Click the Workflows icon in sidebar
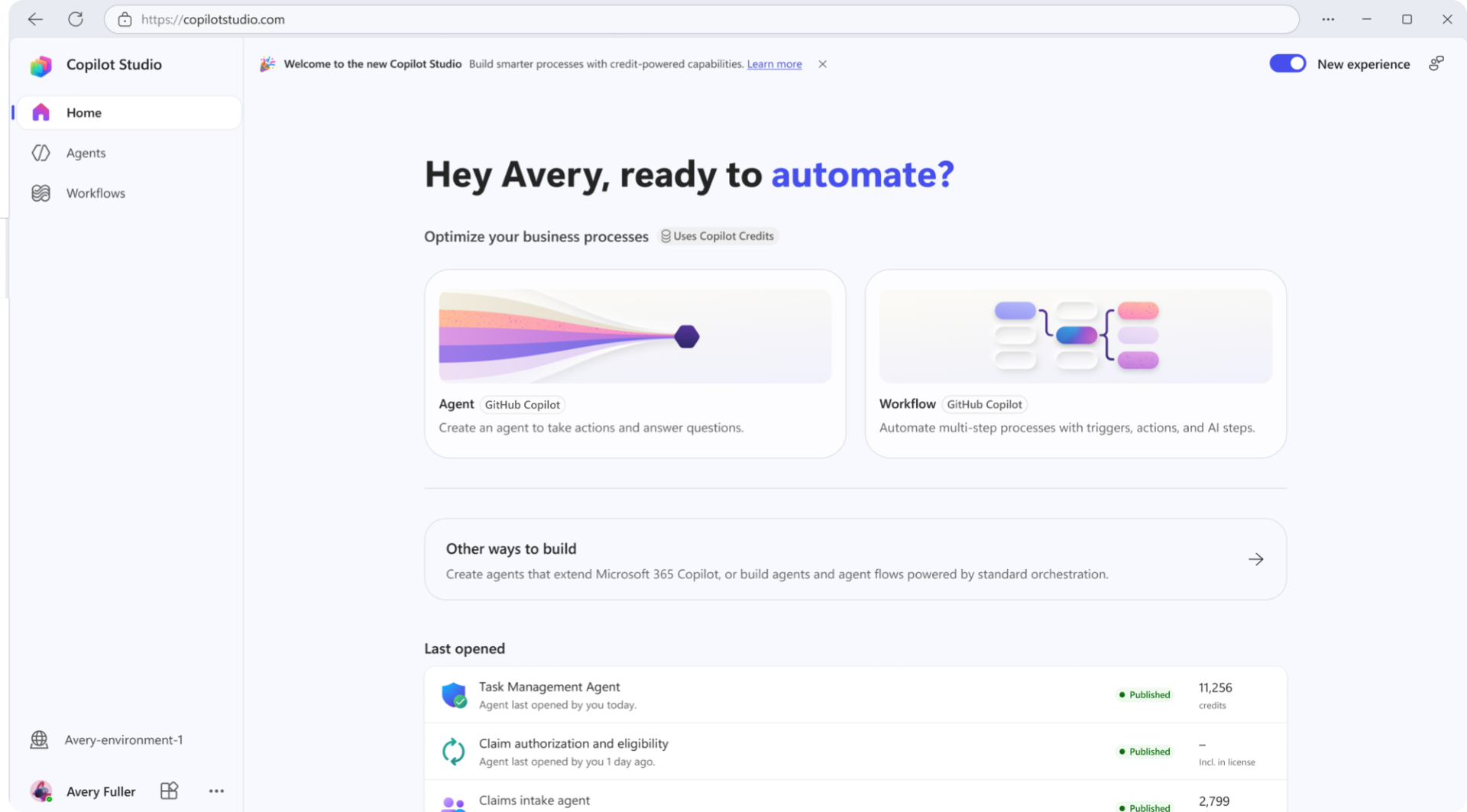 coord(41,193)
